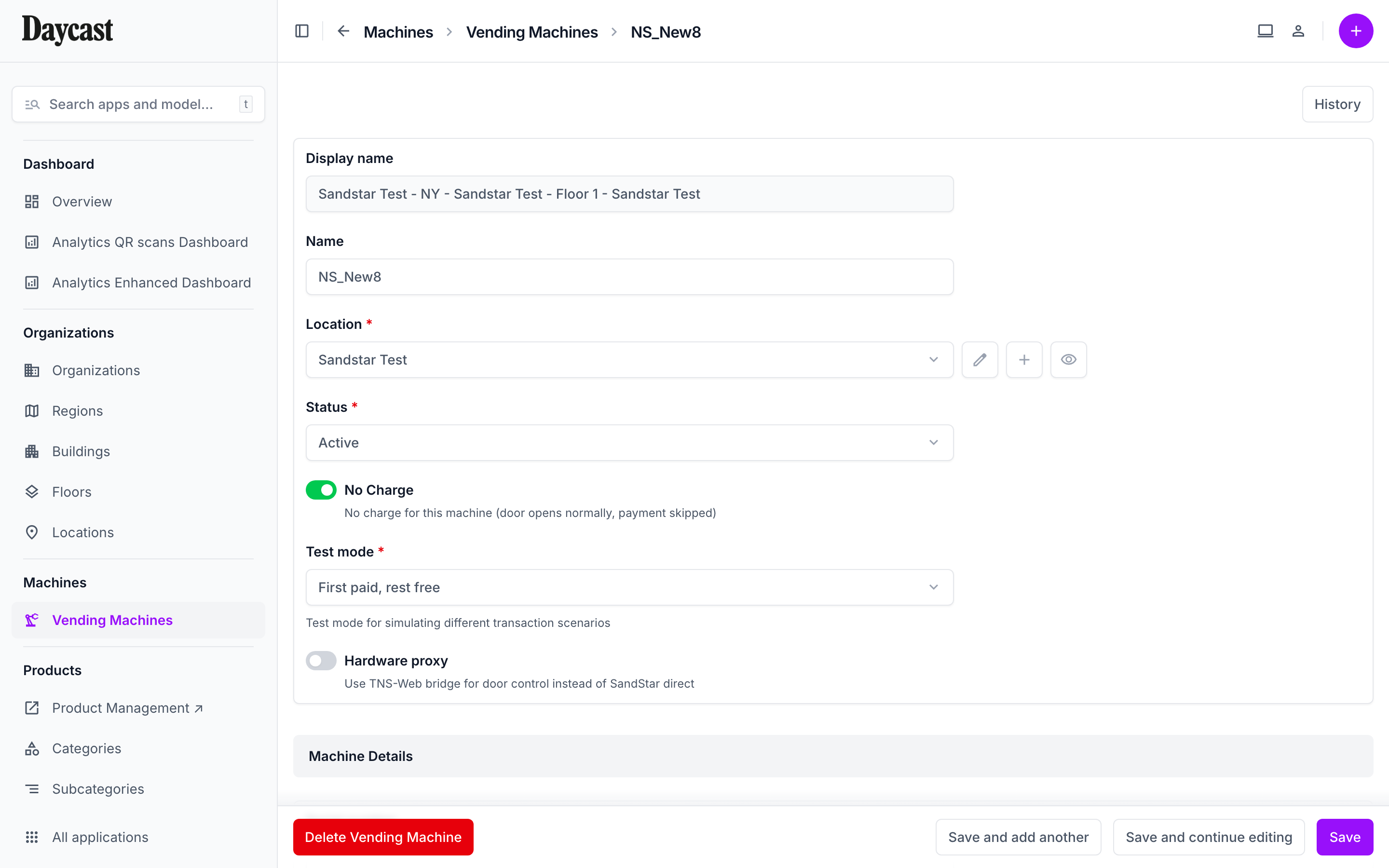The image size is (1389, 868).
Task: Click Save and continue editing
Action: click(x=1208, y=837)
